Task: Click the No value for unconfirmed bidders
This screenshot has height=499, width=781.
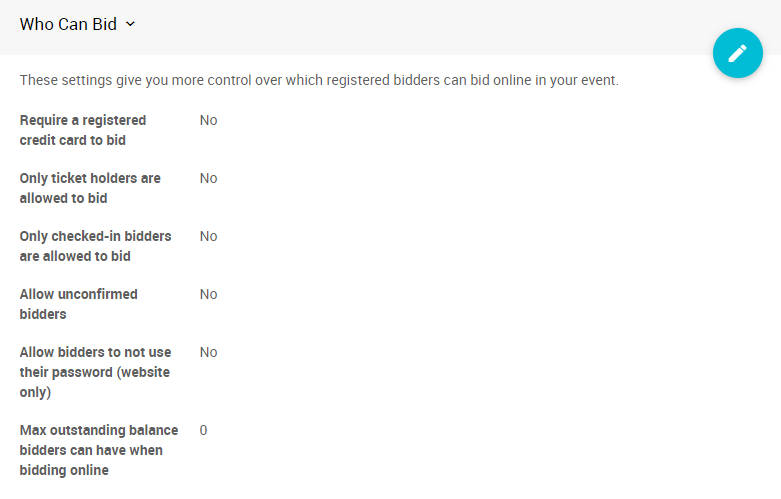Action: (208, 294)
